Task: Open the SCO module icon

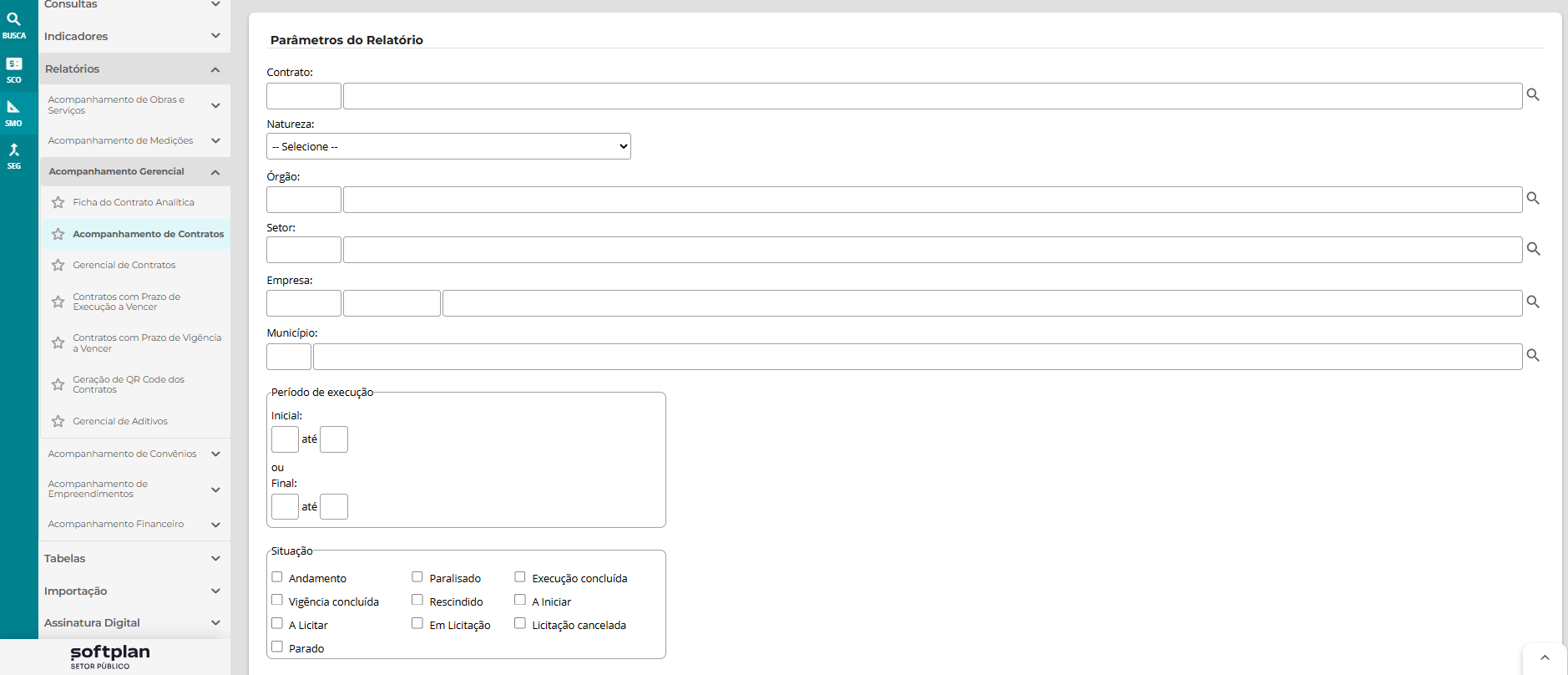Action: click(14, 69)
